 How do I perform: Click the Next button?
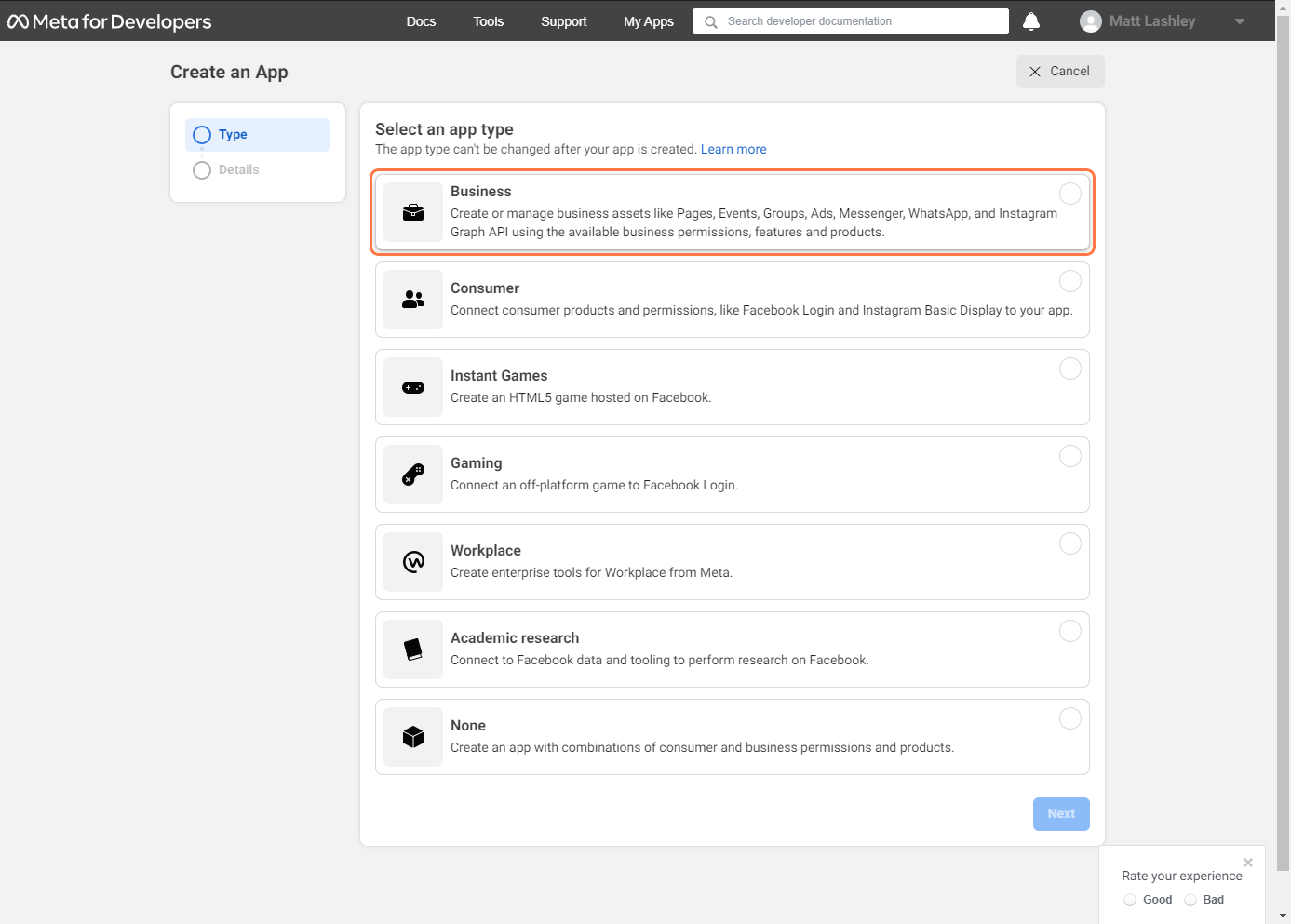coord(1061,814)
